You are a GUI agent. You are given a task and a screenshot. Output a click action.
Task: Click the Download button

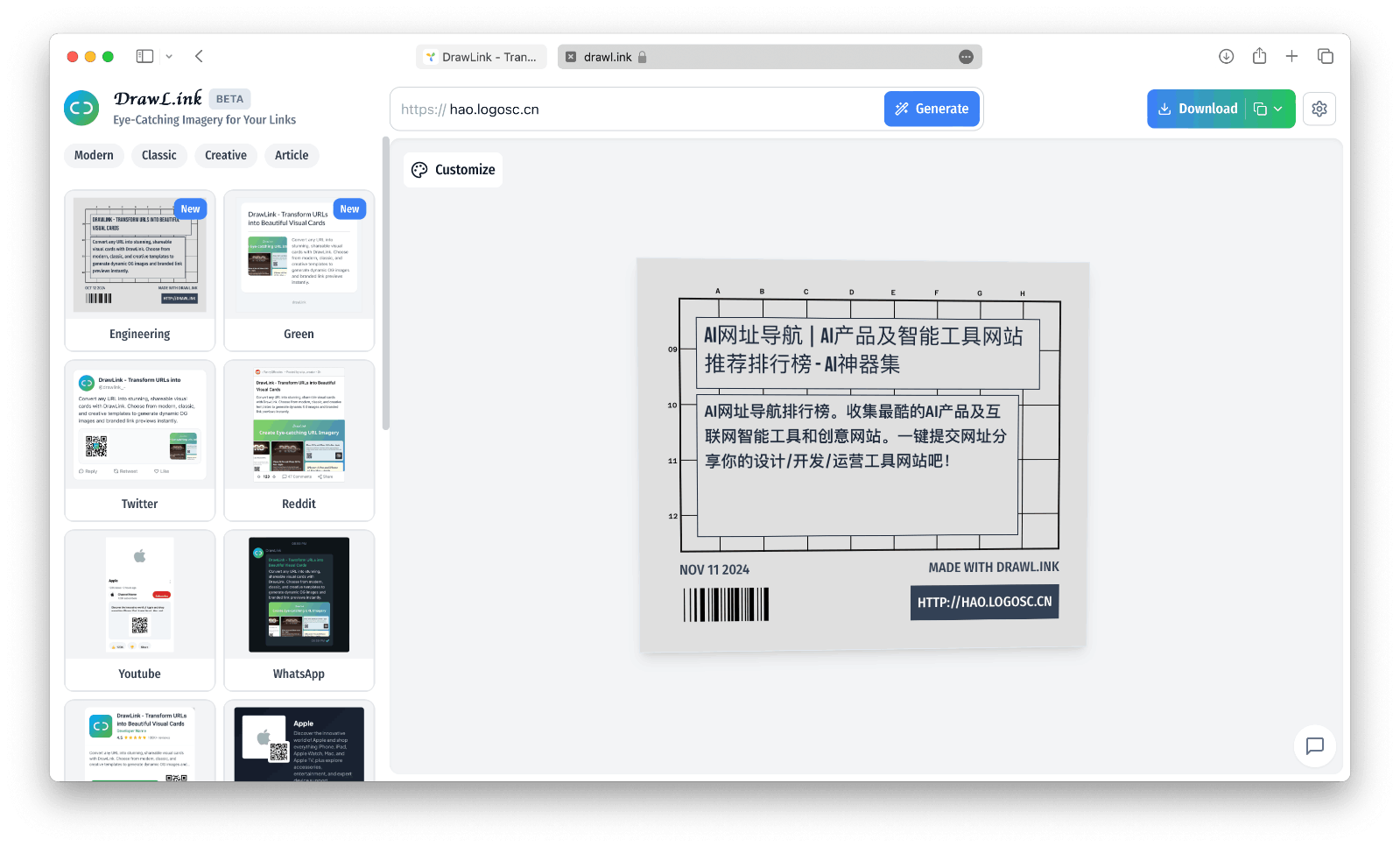[x=1197, y=109]
